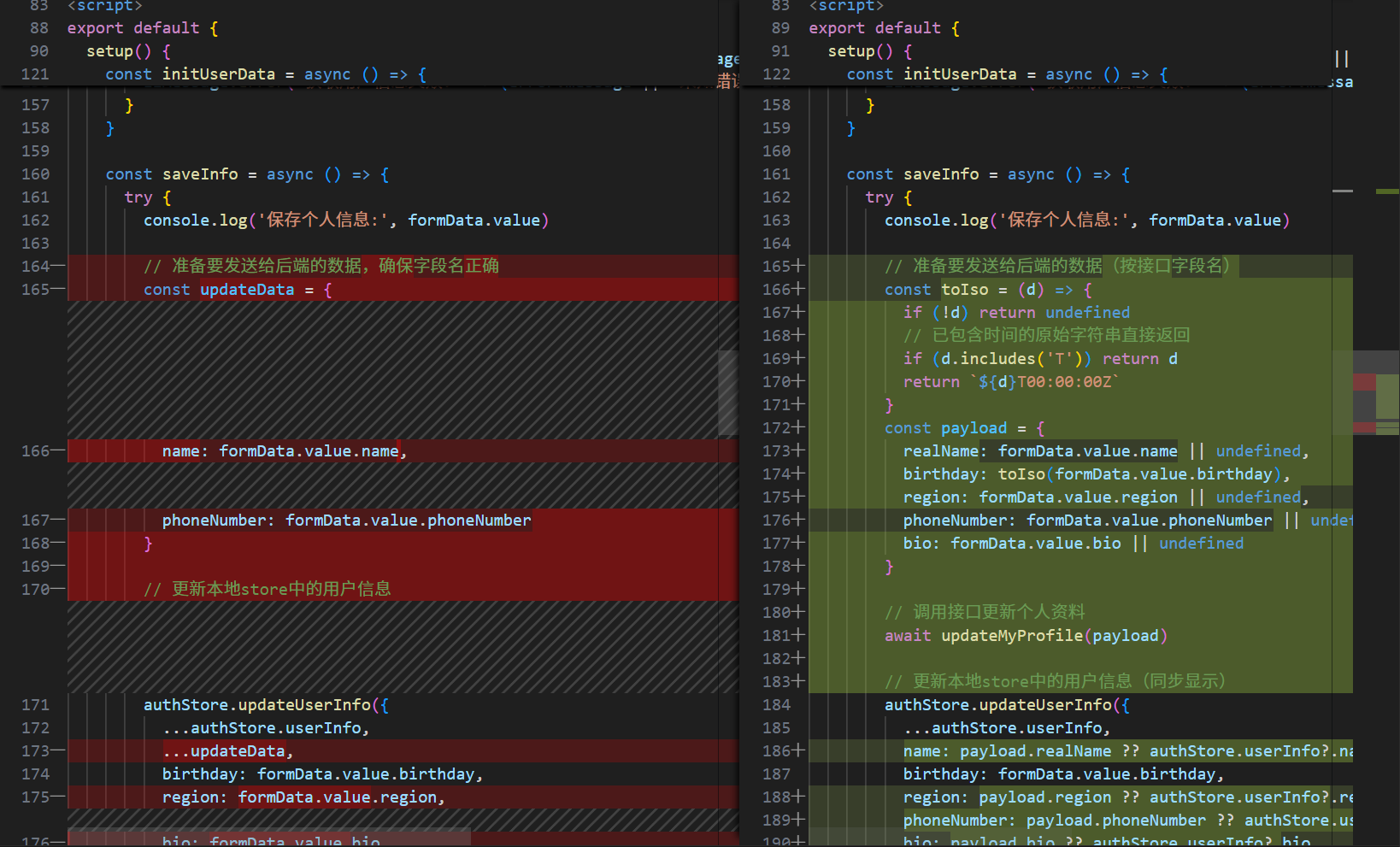The image size is (1400, 847).
Task: Select sticky 'const initUserData' line in right pane
Action: 1007,74
